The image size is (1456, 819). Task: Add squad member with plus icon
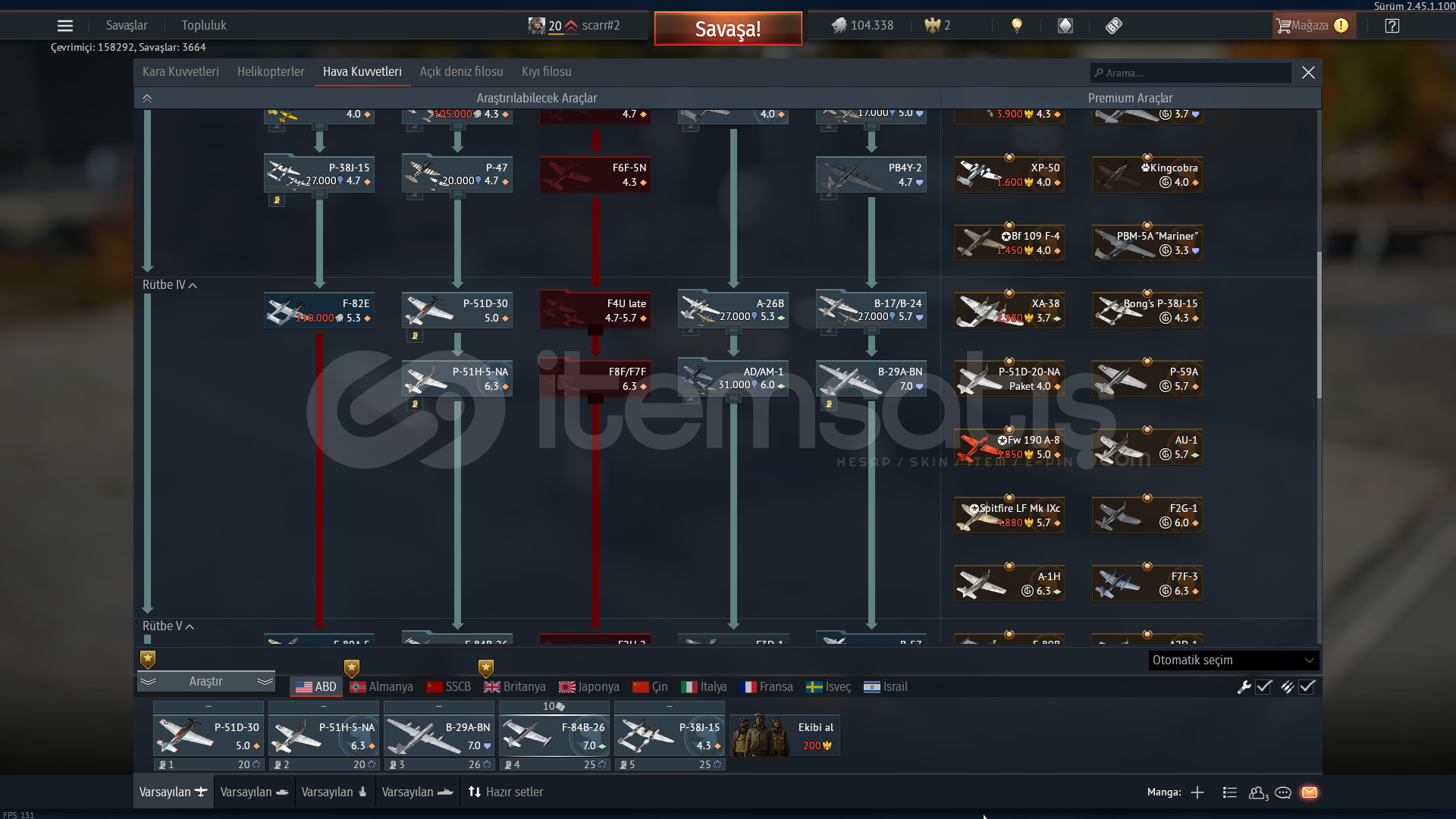click(x=1197, y=792)
